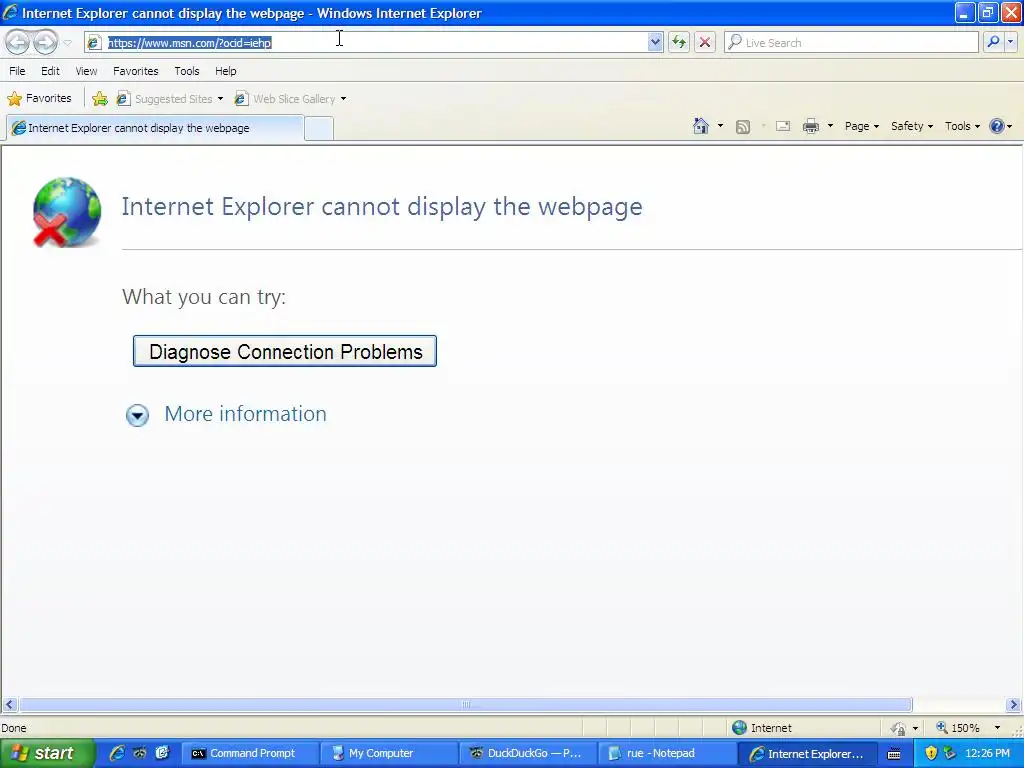
Task: Click the Home house icon
Action: [x=701, y=126]
